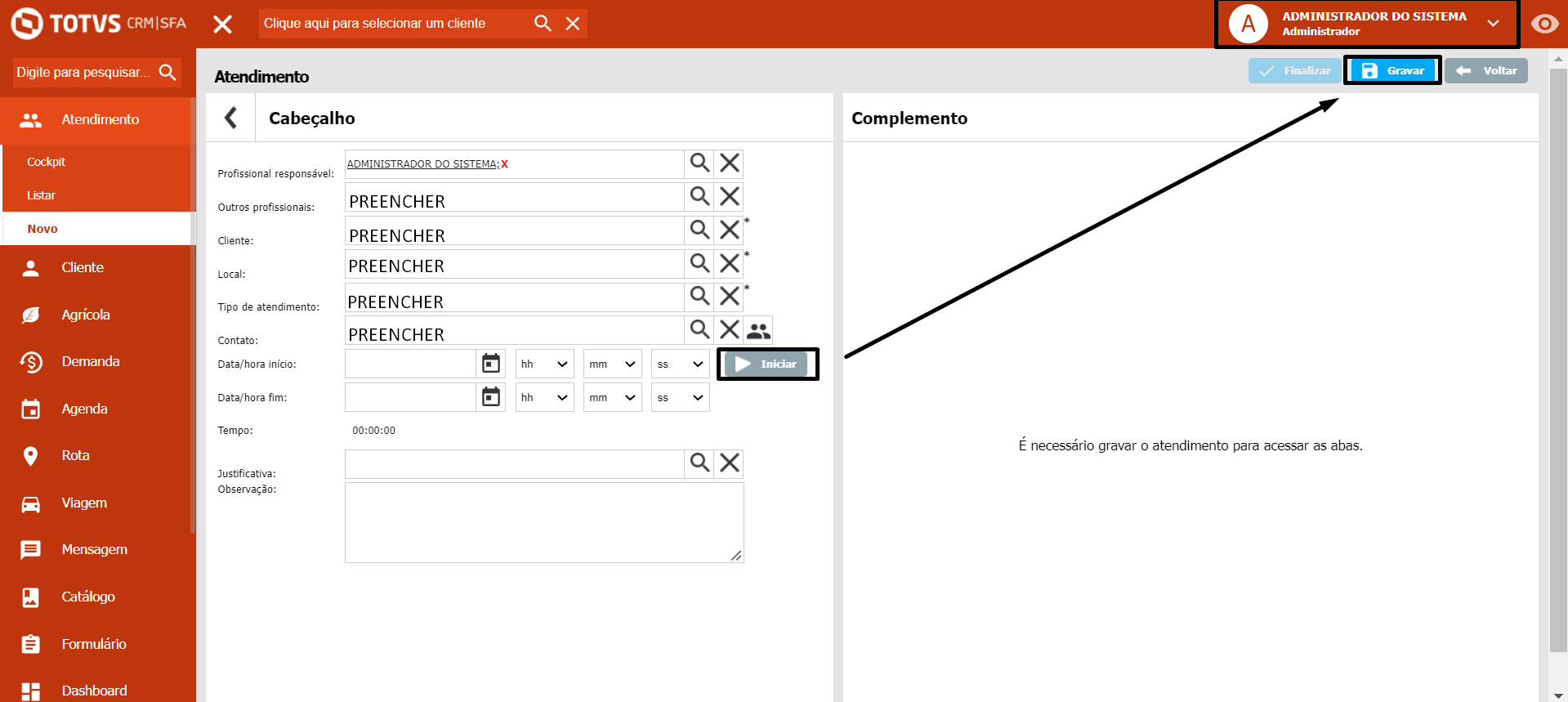
Task: Open the mm dropdown for início
Action: pyautogui.click(x=613, y=364)
